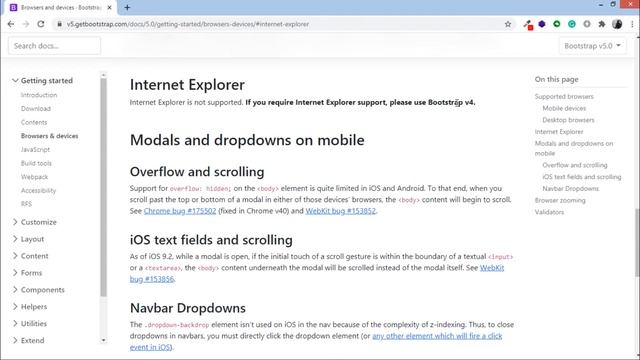Click the user profile avatar icon
The image size is (640, 360).
click(617, 24)
